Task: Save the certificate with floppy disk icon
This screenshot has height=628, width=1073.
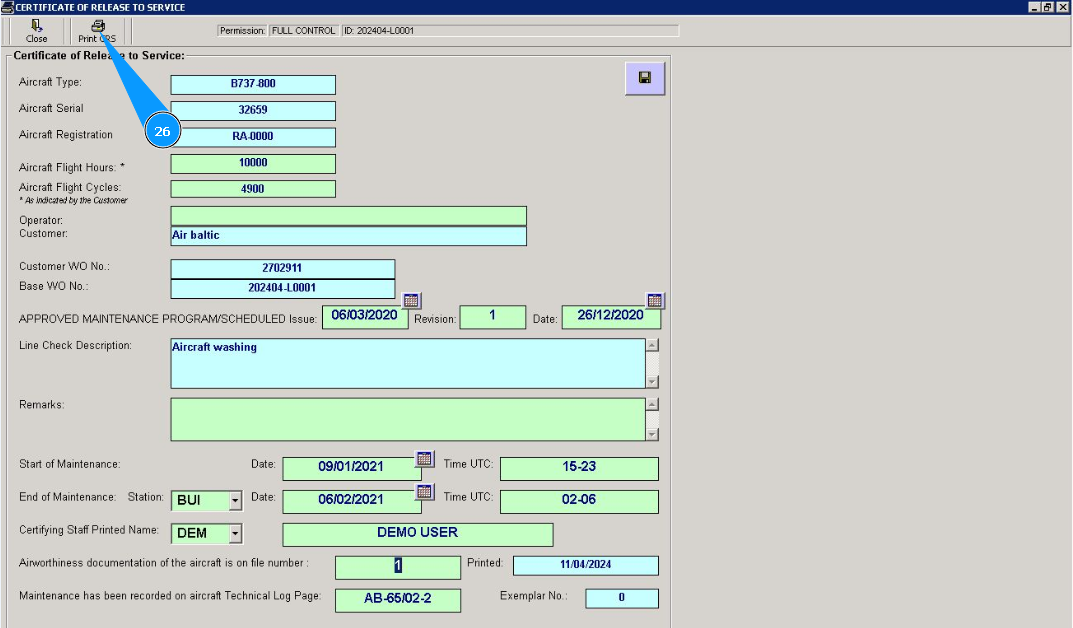Action: [x=645, y=79]
